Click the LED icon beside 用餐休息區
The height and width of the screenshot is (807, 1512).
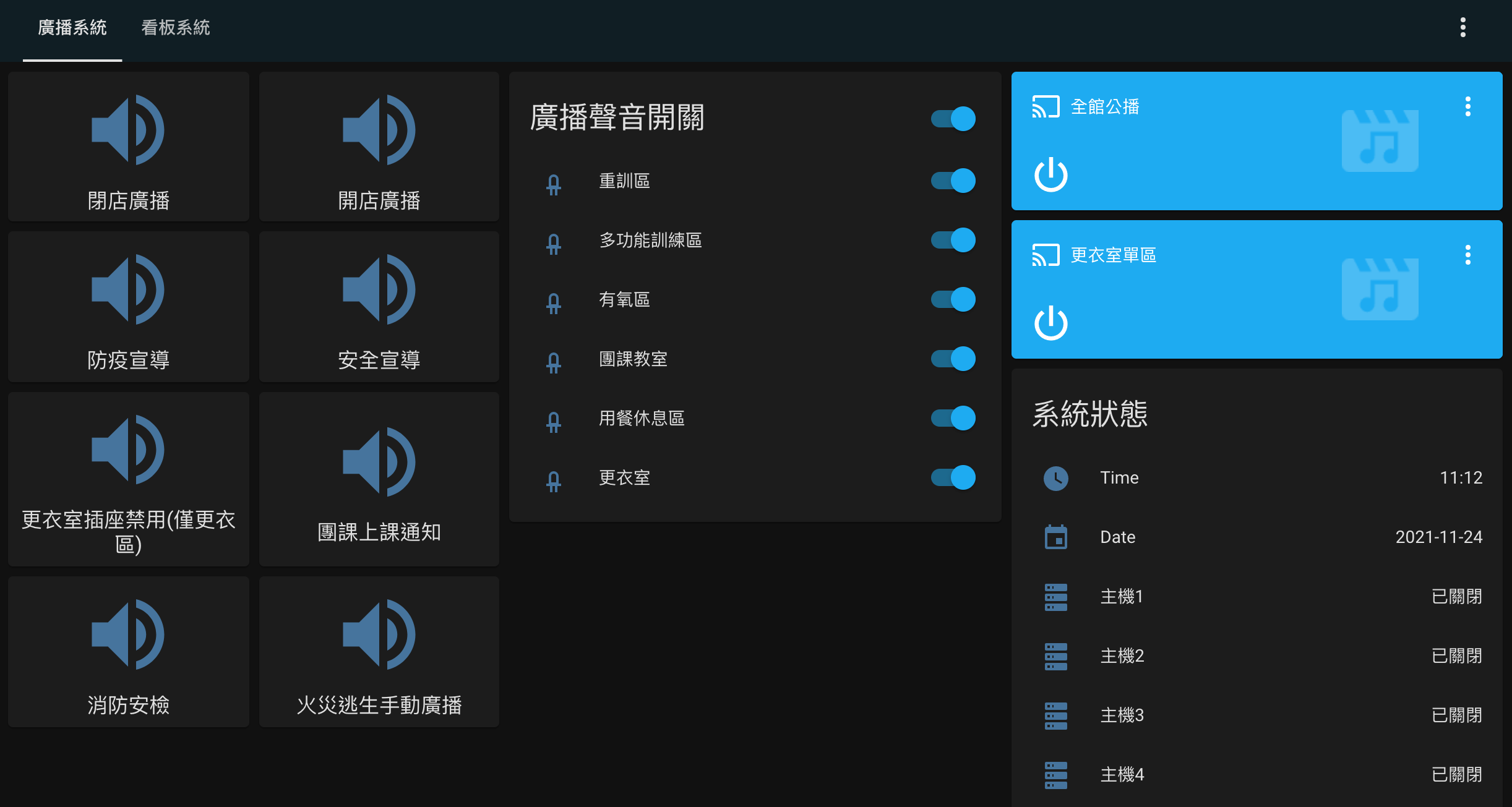click(554, 422)
